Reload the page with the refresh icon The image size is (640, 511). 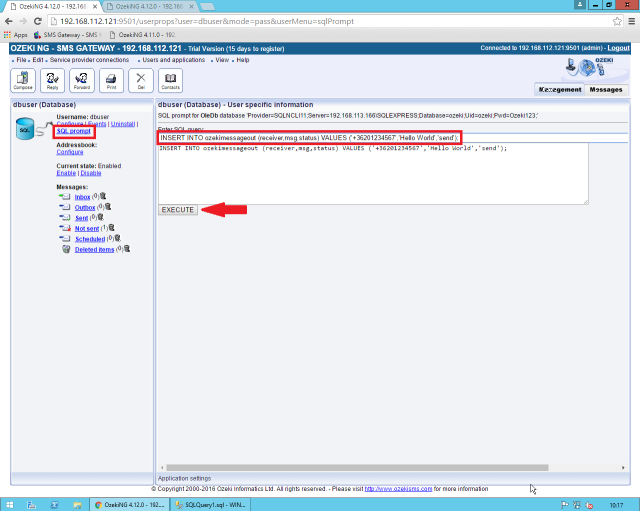click(38, 21)
